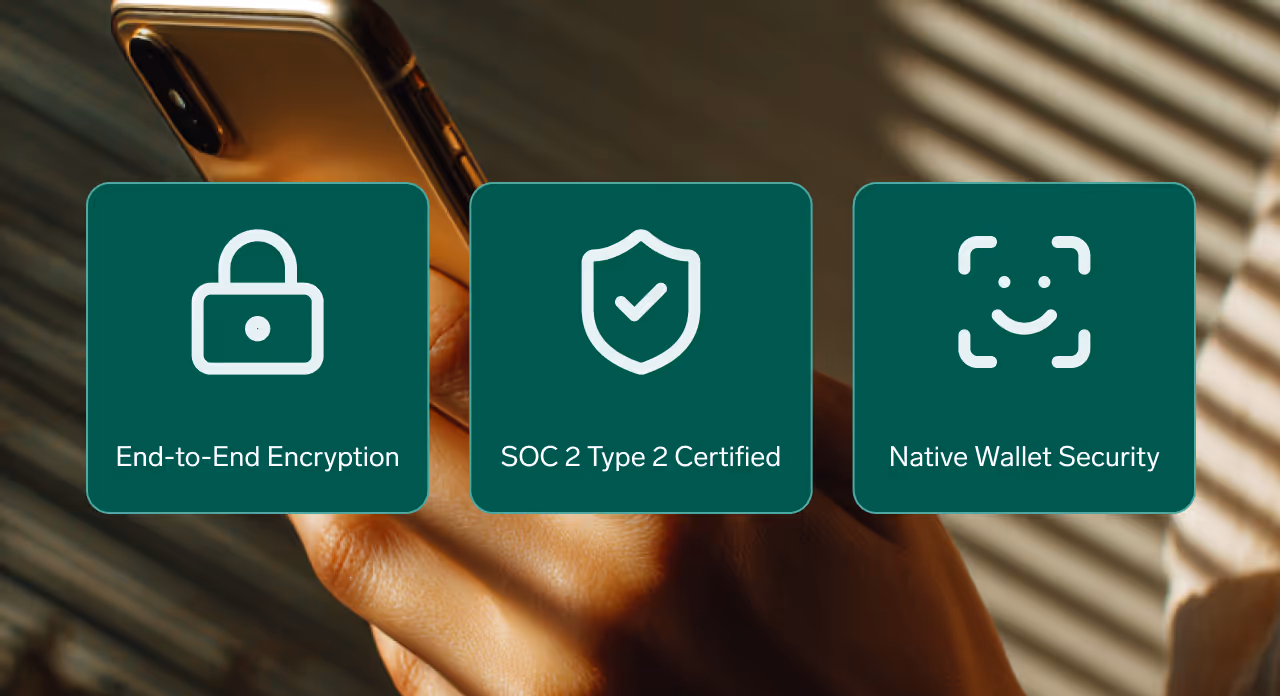Click the padlock's curved shackle
The image size is (1280, 696).
coord(258,258)
